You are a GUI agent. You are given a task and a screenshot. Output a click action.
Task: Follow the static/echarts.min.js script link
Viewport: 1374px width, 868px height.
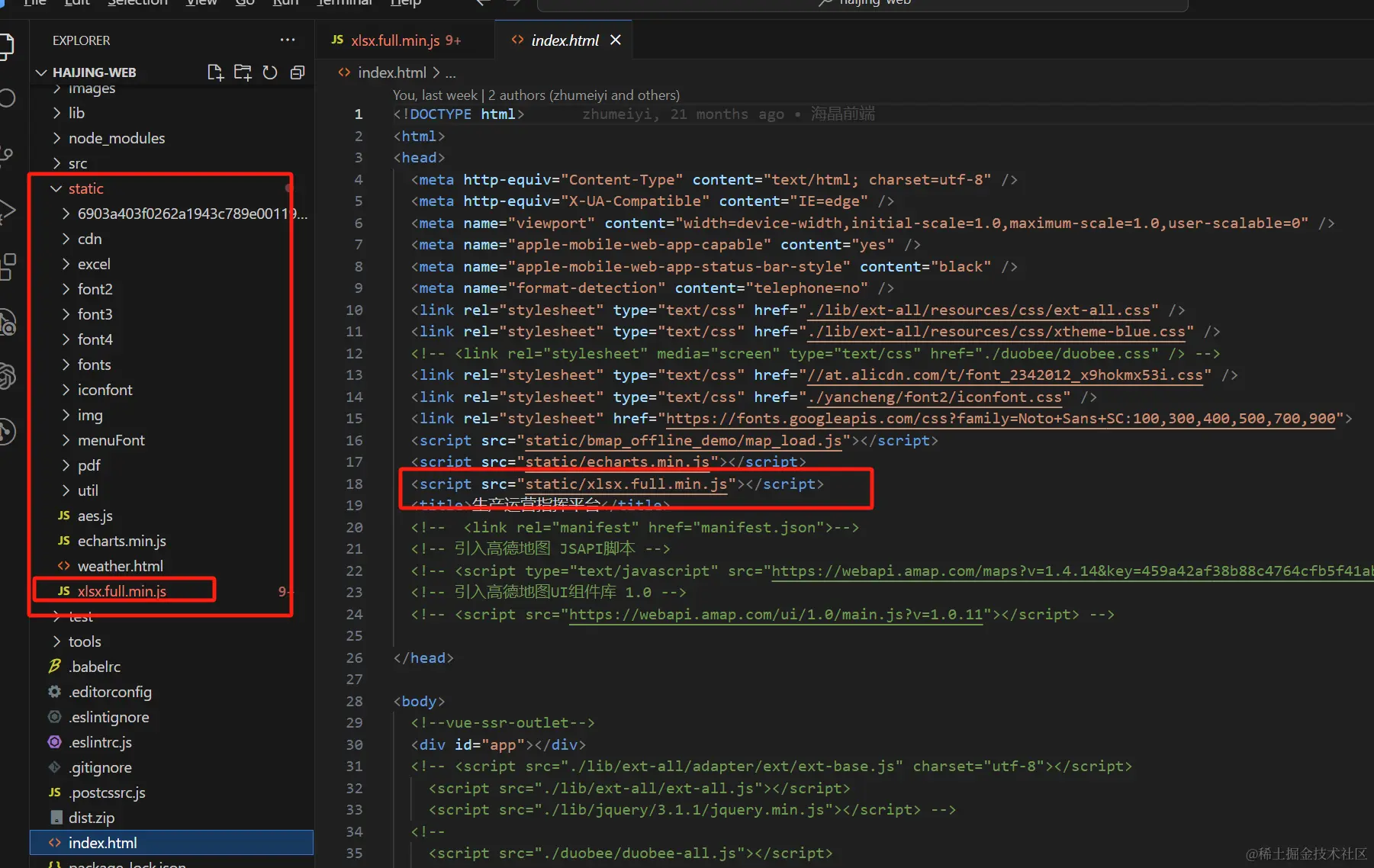coord(617,461)
